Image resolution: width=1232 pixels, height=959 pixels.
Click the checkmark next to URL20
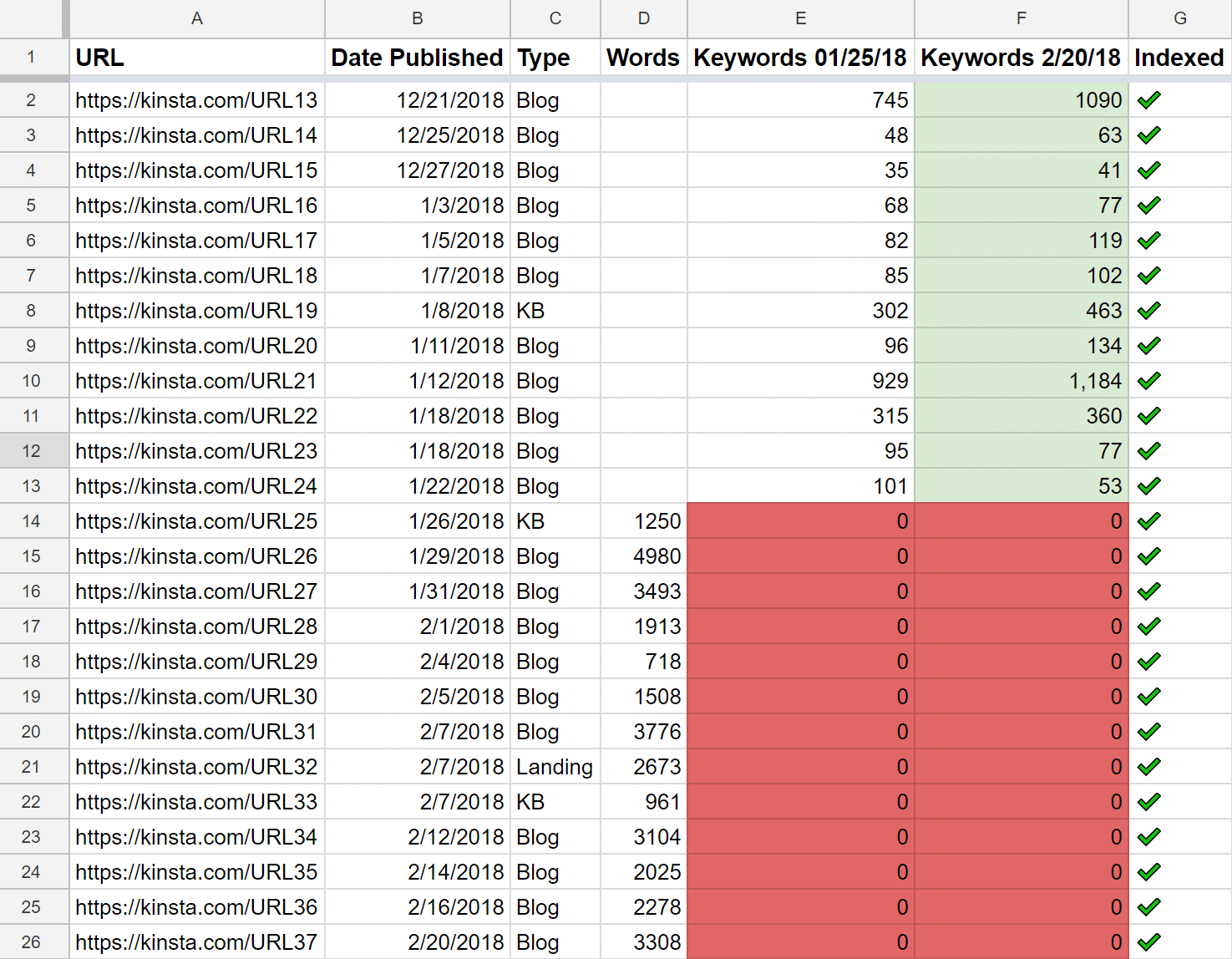coord(1148,345)
